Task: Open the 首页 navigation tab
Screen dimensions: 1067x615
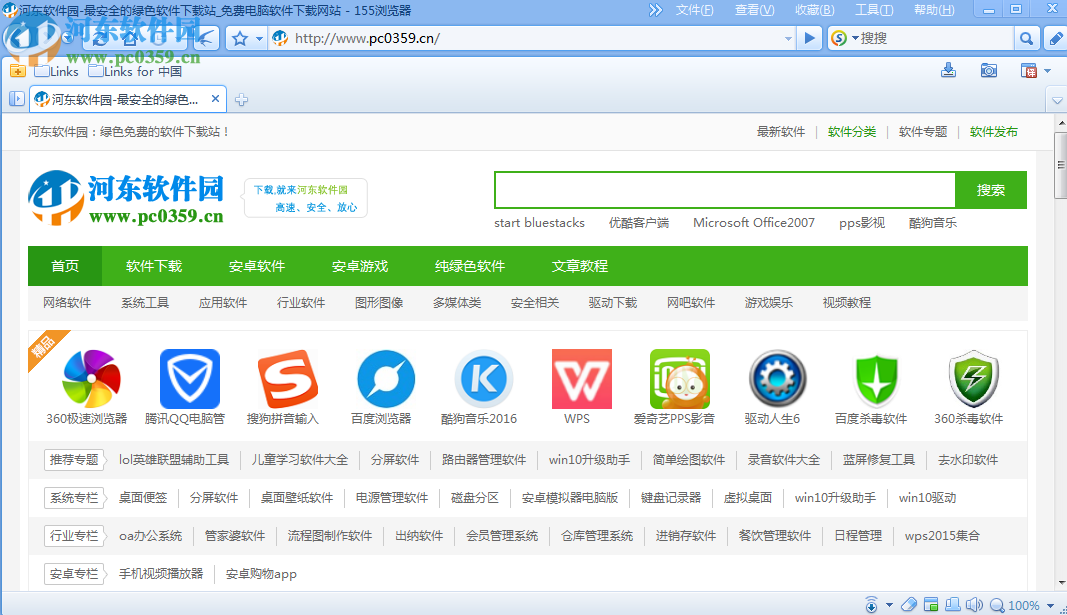Action: tap(65, 266)
